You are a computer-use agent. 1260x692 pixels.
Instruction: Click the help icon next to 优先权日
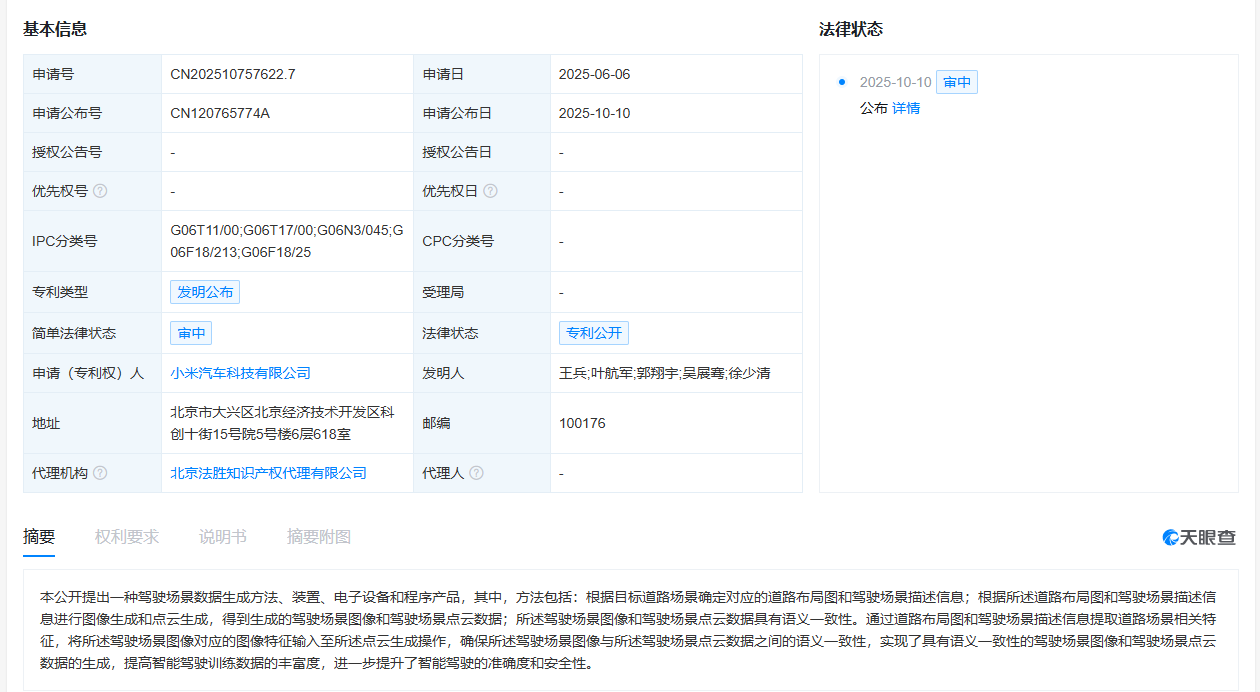492,191
